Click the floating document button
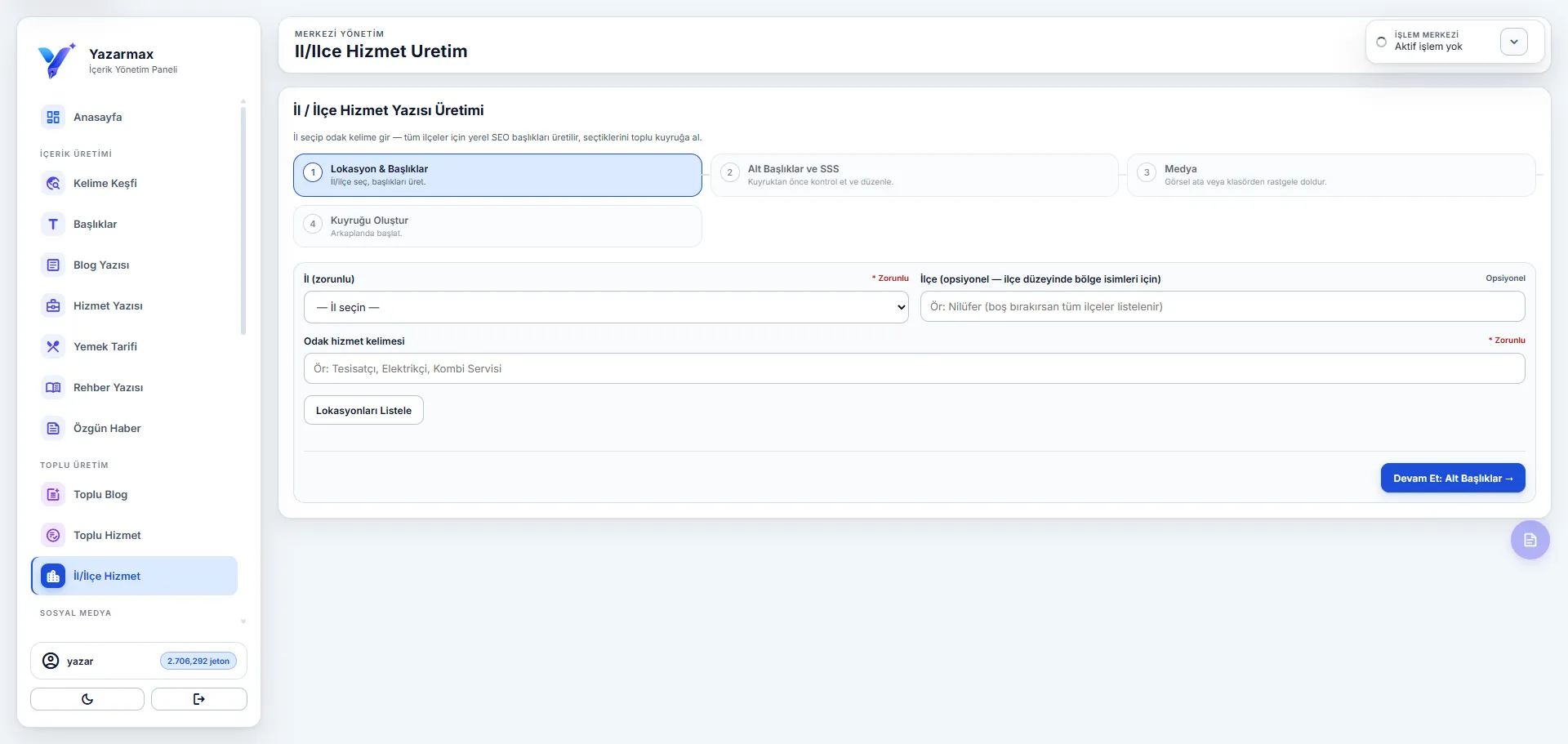The image size is (1568, 744). pyautogui.click(x=1530, y=540)
